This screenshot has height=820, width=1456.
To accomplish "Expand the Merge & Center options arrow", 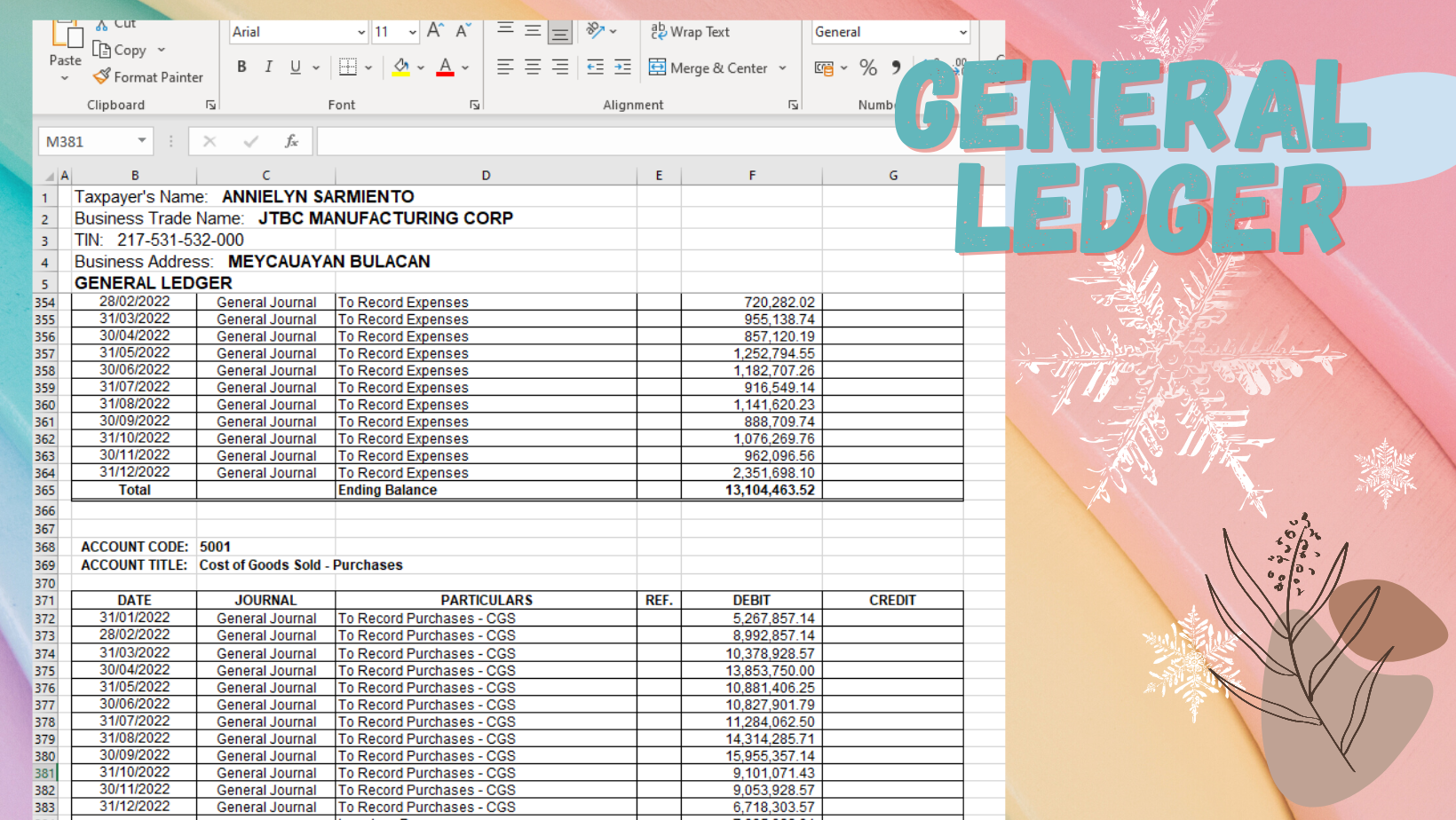I will tap(782, 67).
